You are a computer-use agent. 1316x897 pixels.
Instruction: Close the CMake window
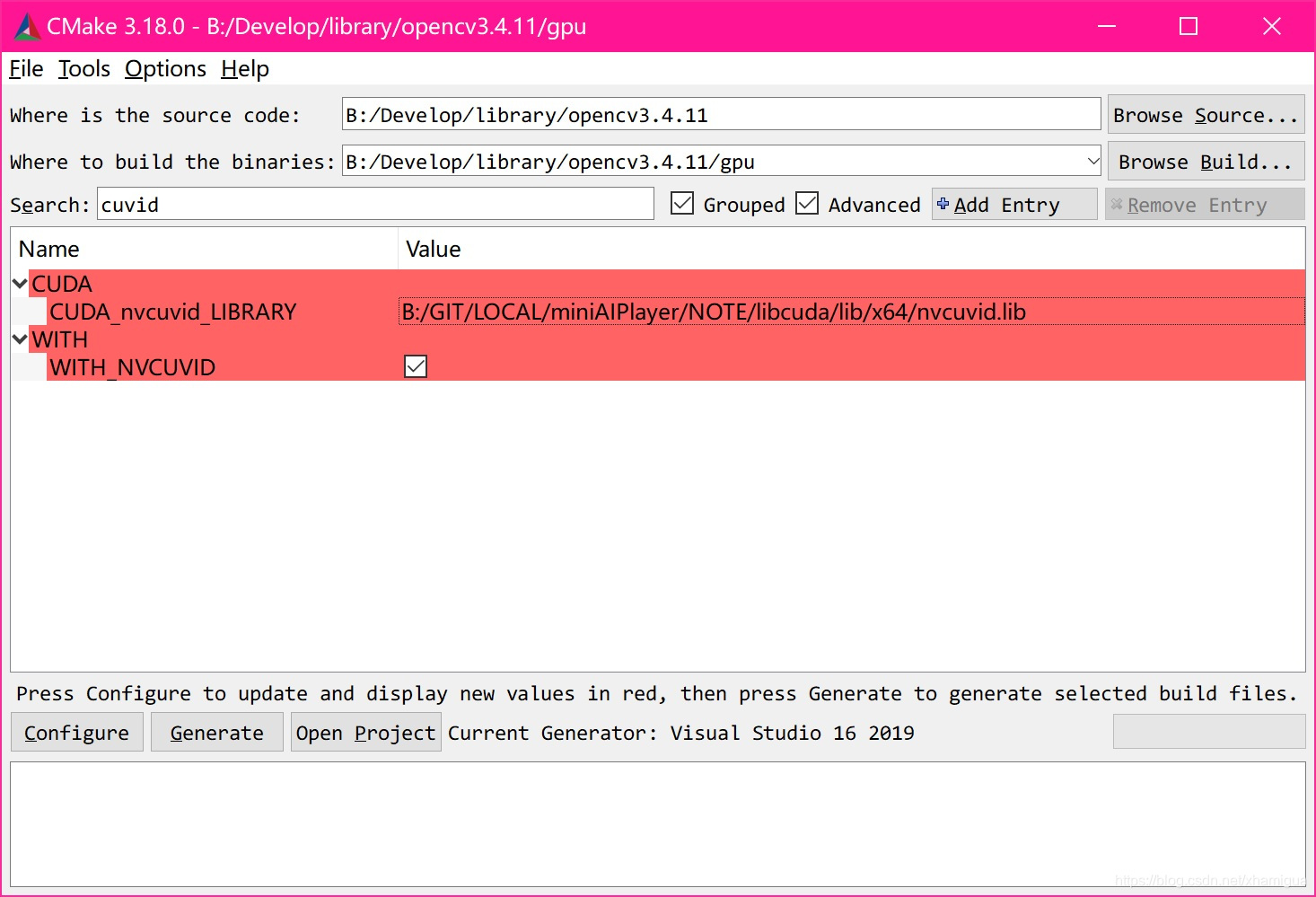[1271, 26]
